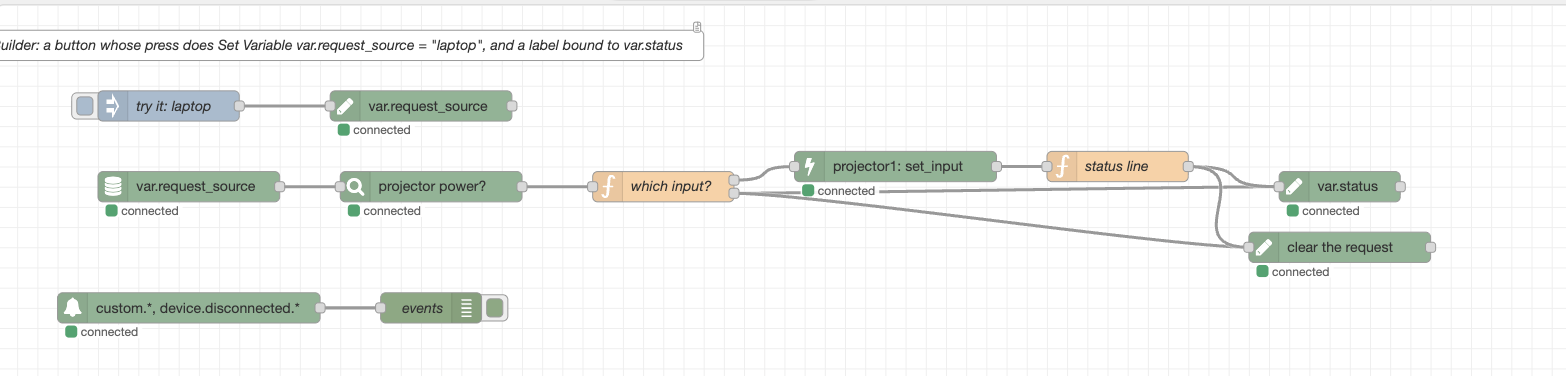The width and height of the screenshot is (1566, 376).
Task: Click the bell icon on custom.* events node
Action: [x=72, y=308]
